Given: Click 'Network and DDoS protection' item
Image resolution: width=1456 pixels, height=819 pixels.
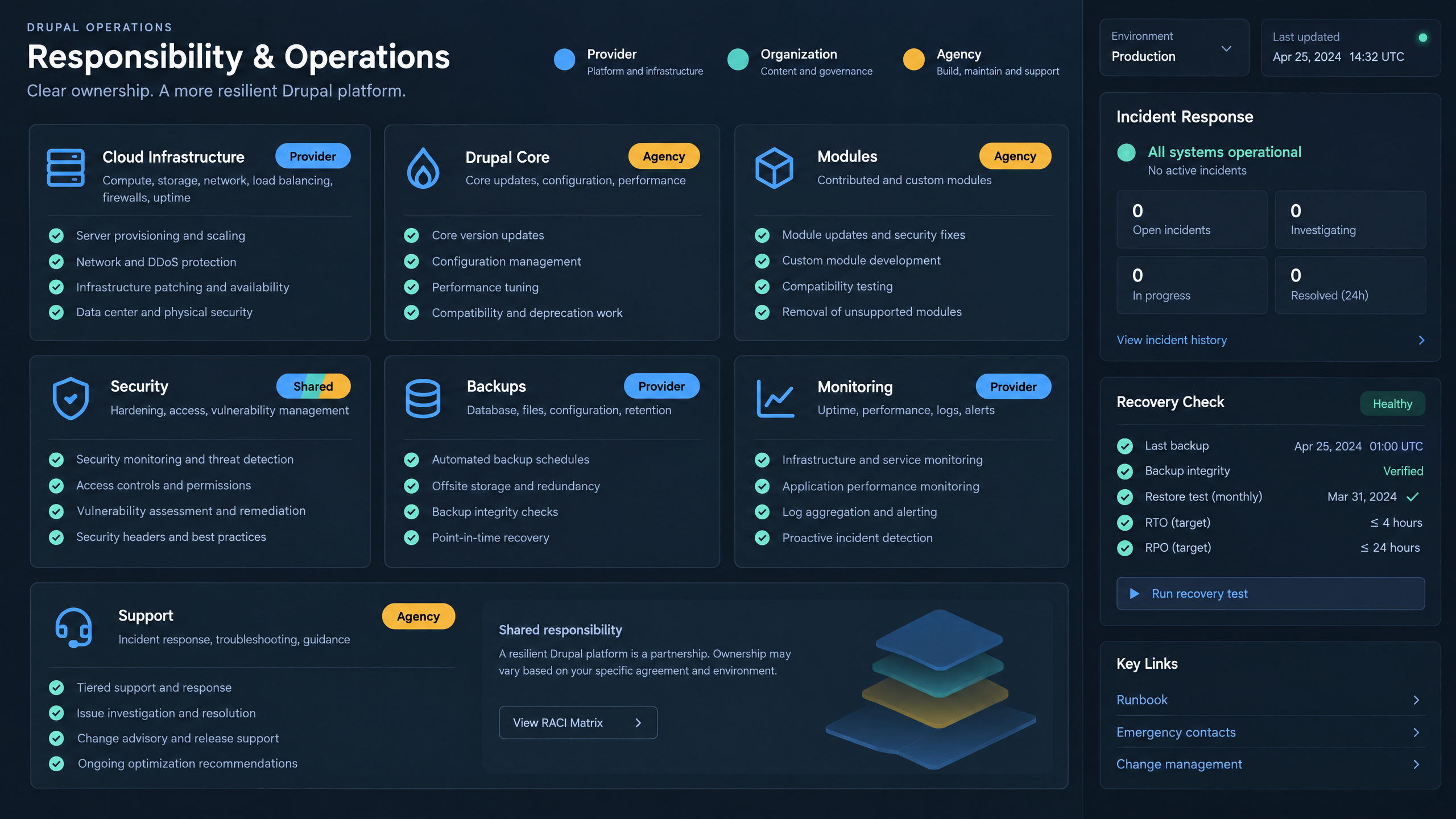Looking at the screenshot, I should (156, 262).
